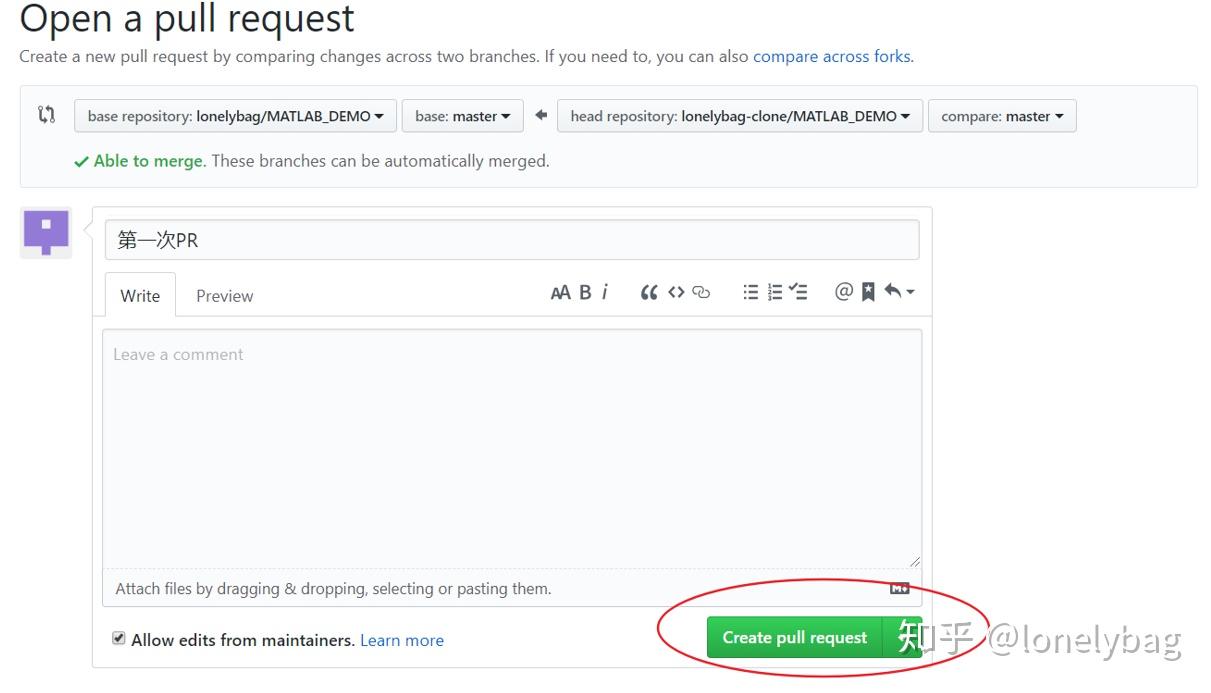The width and height of the screenshot is (1211, 693).
Task: Add a task list with the checklist icon
Action: tap(798, 291)
